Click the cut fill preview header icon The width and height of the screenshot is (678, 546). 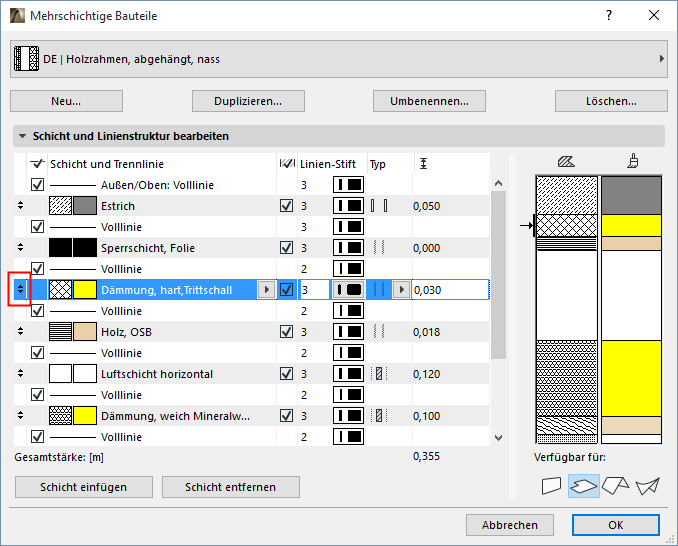pos(566,162)
